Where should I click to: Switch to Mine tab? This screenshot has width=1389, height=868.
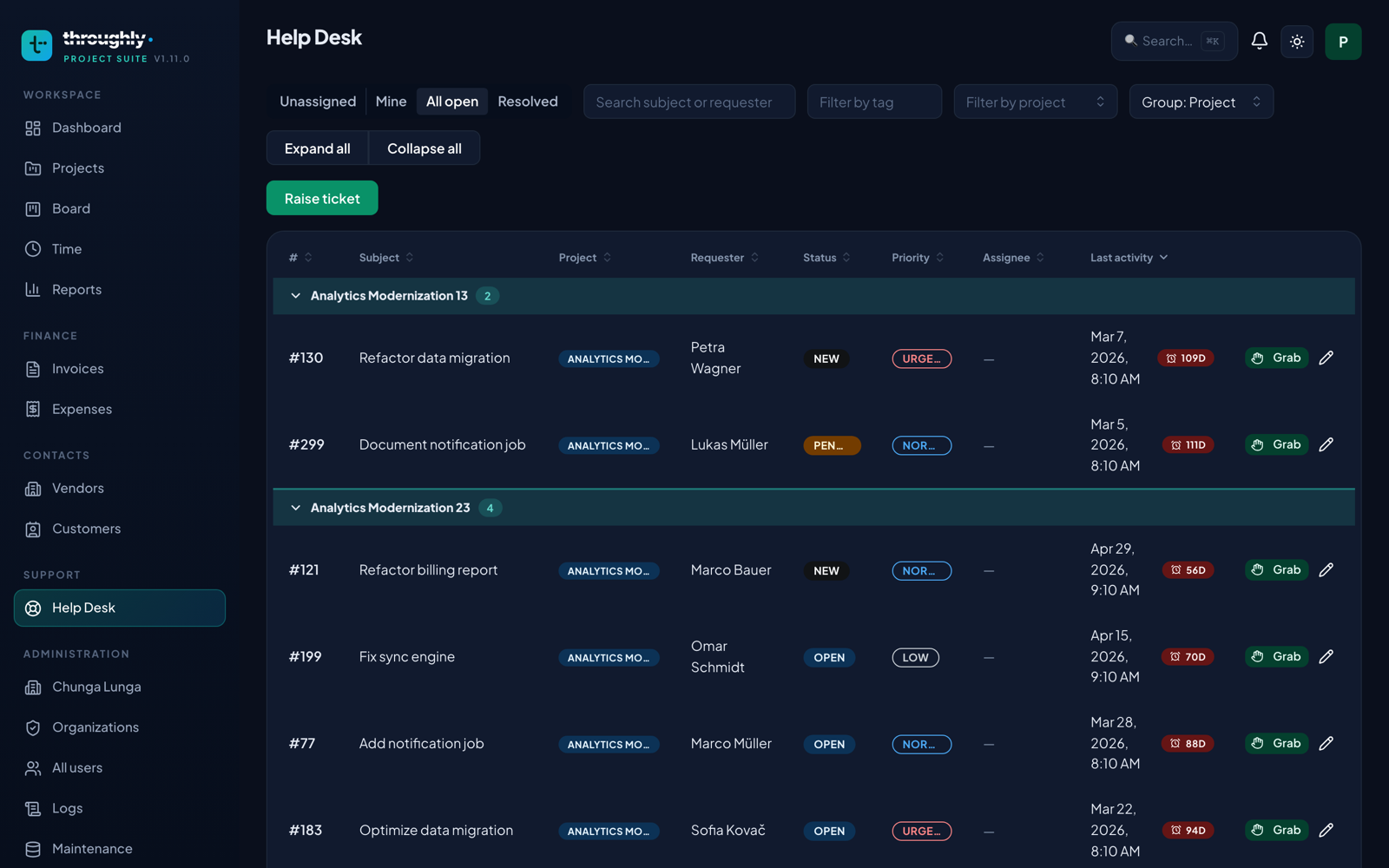[x=391, y=102]
